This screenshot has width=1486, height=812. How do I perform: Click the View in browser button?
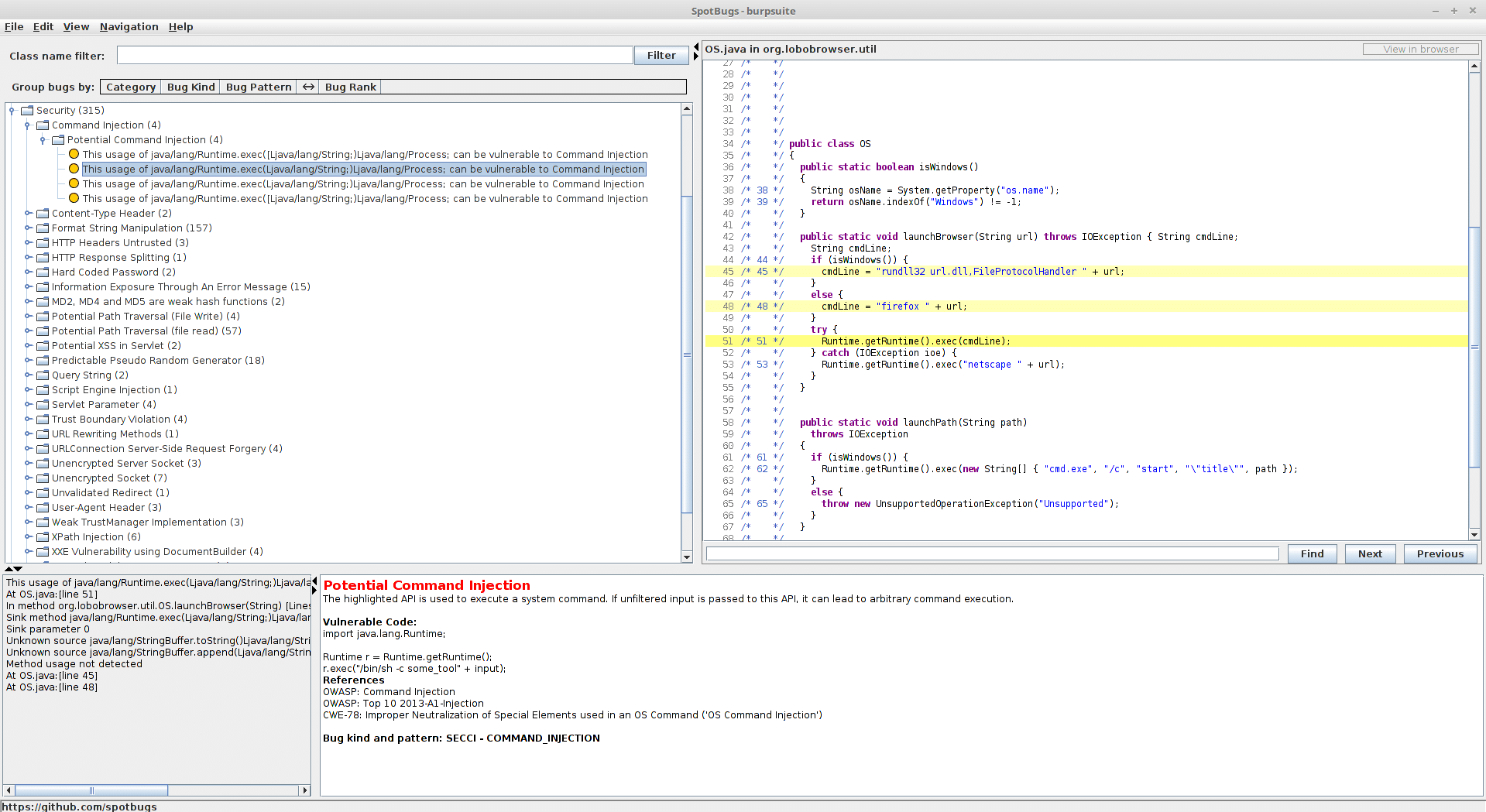click(x=1420, y=49)
